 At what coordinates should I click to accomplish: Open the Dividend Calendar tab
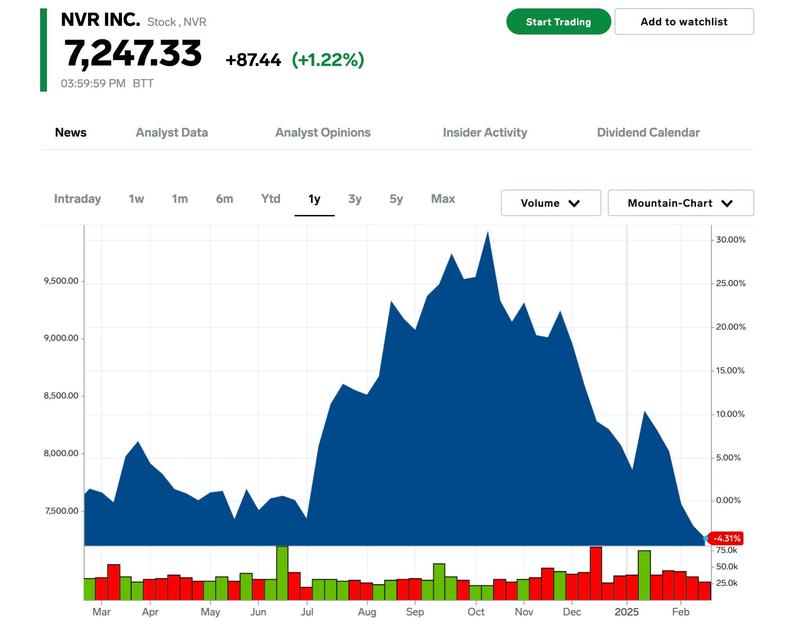click(x=648, y=132)
